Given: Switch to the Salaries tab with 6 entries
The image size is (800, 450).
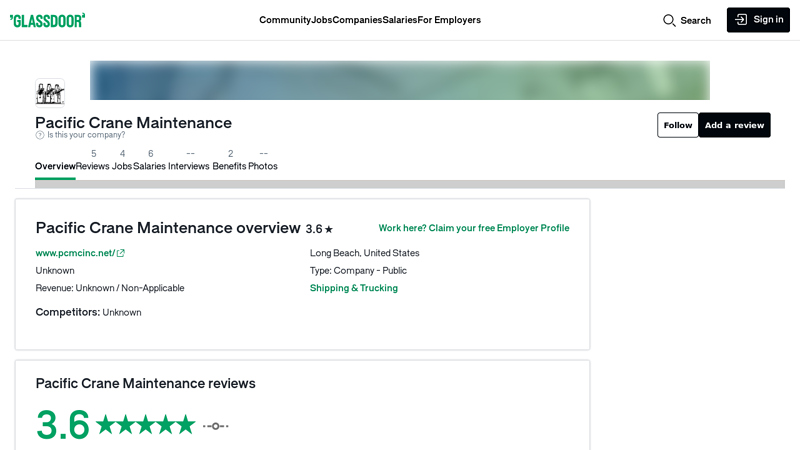Looking at the screenshot, I should 149,161.
